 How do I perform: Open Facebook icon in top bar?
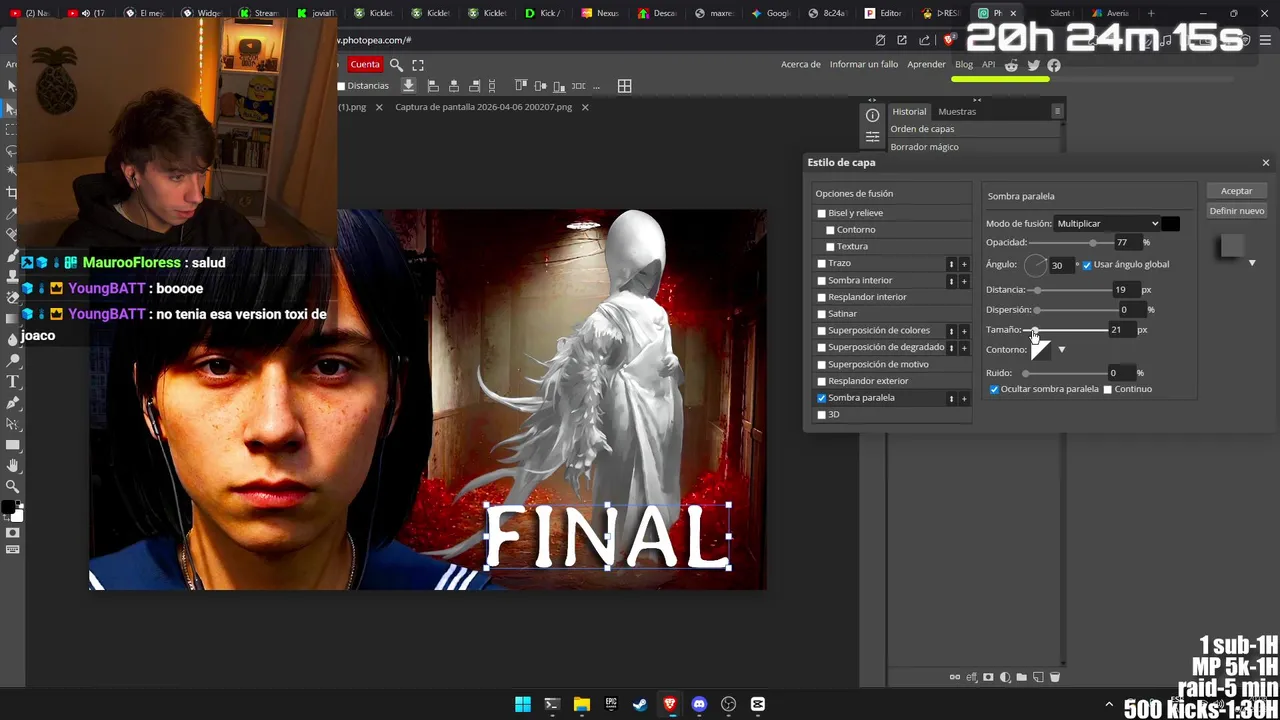coord(1054,65)
